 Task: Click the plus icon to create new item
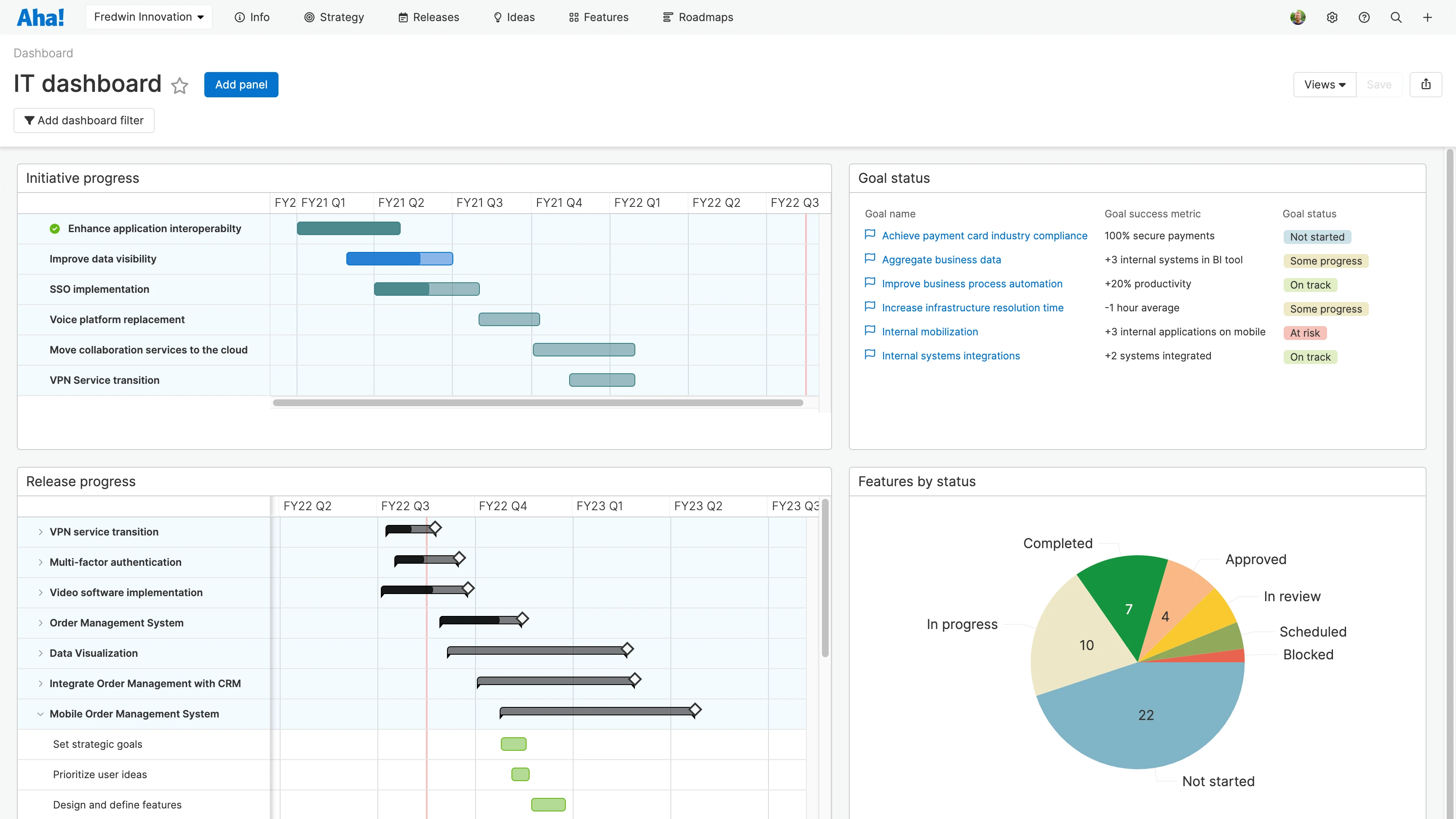pos(1428,17)
